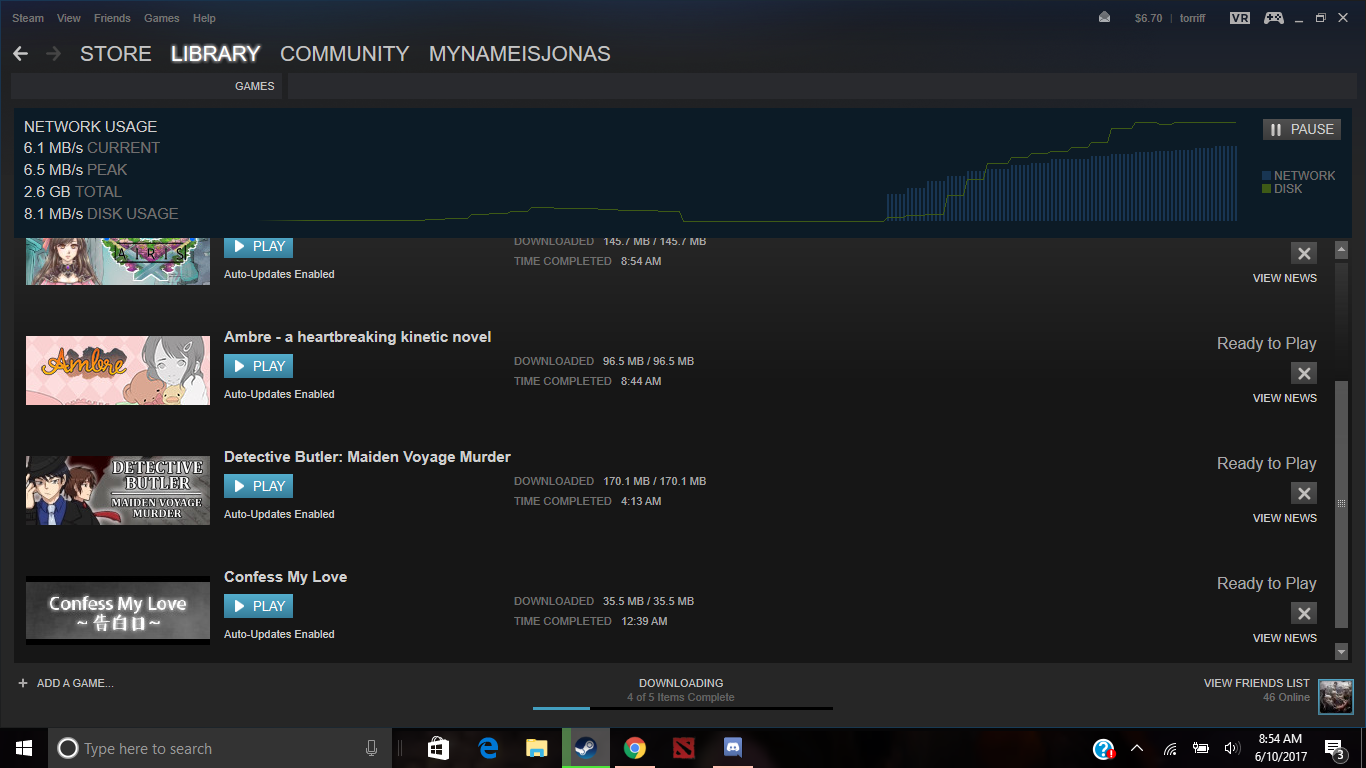
Task: Enable VR mode button
Action: (1240, 18)
